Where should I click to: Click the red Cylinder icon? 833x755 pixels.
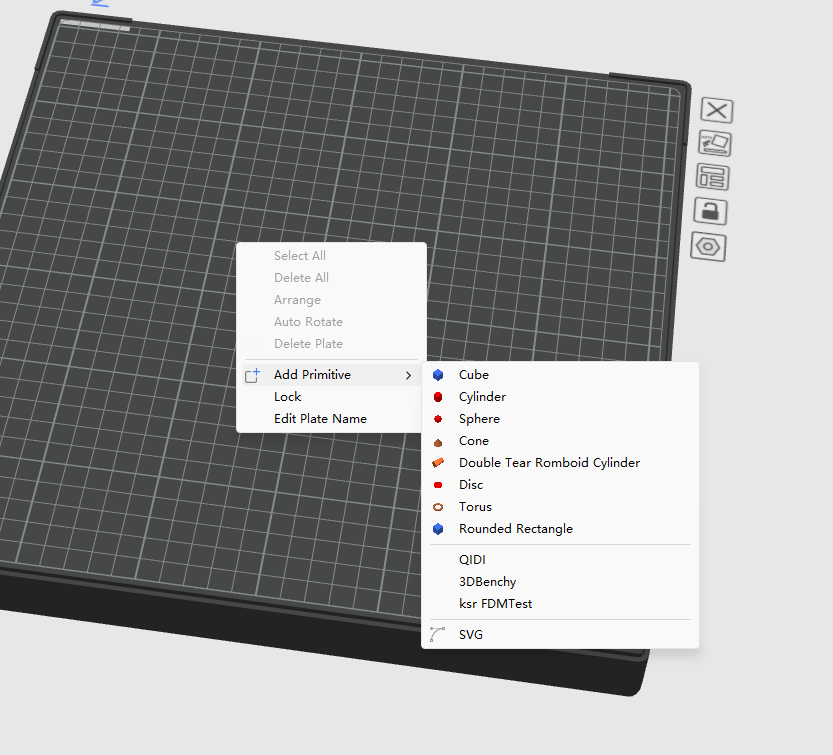[x=438, y=397]
